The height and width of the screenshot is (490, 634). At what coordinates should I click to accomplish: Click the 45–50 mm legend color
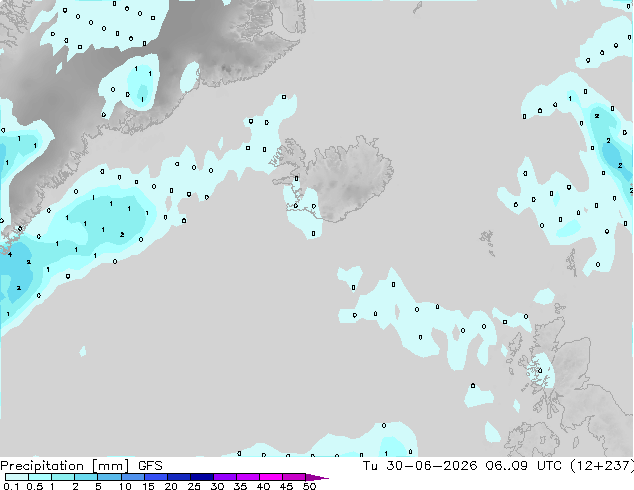[293, 477]
